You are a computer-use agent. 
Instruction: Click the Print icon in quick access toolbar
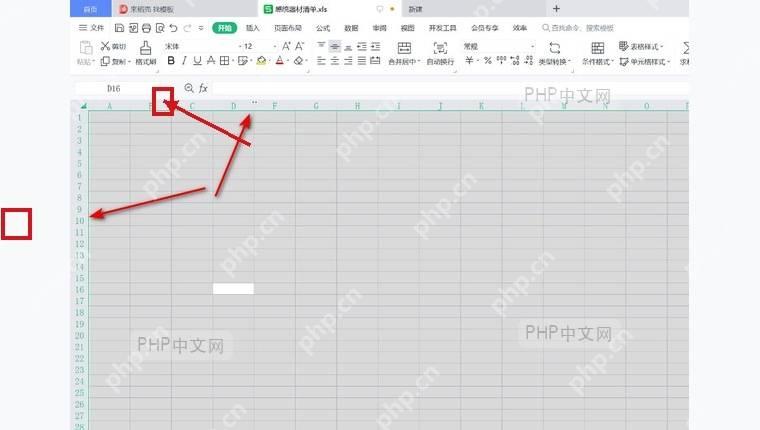(146, 28)
